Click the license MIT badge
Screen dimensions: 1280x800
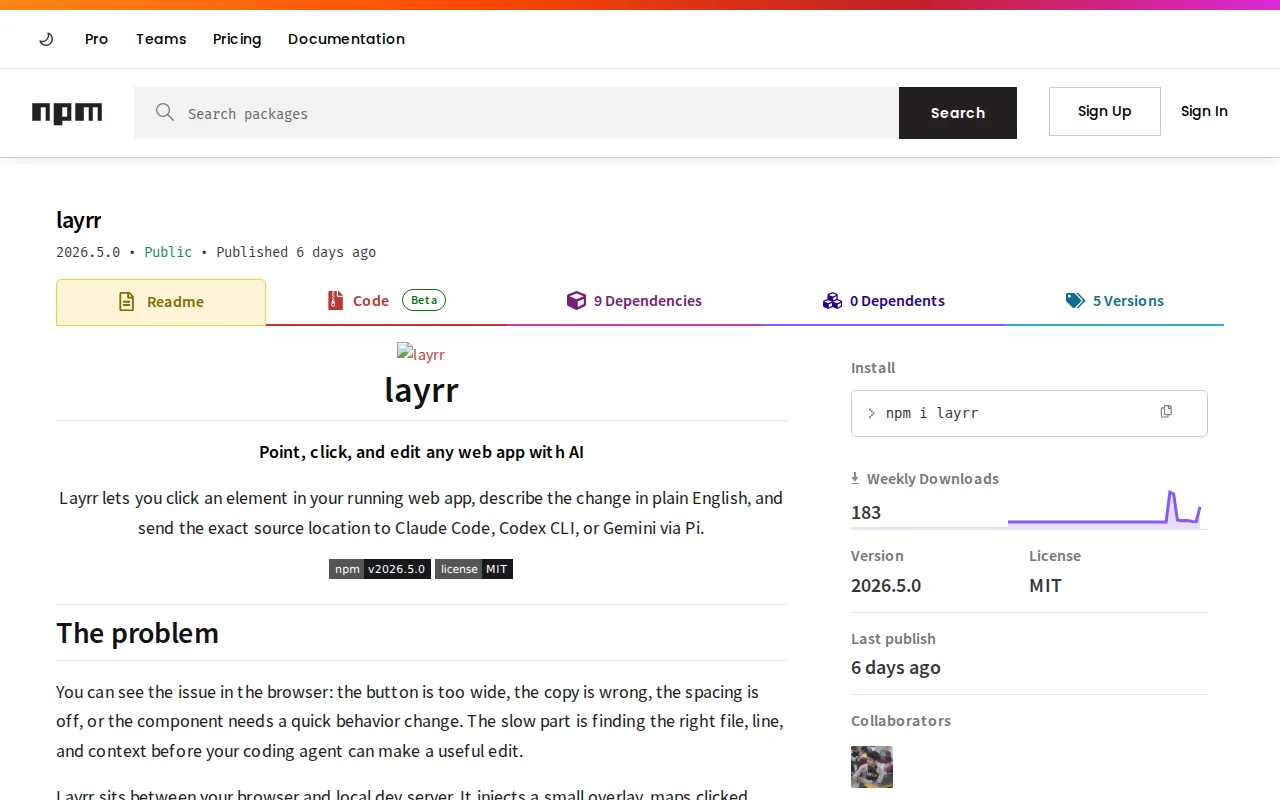(x=474, y=569)
